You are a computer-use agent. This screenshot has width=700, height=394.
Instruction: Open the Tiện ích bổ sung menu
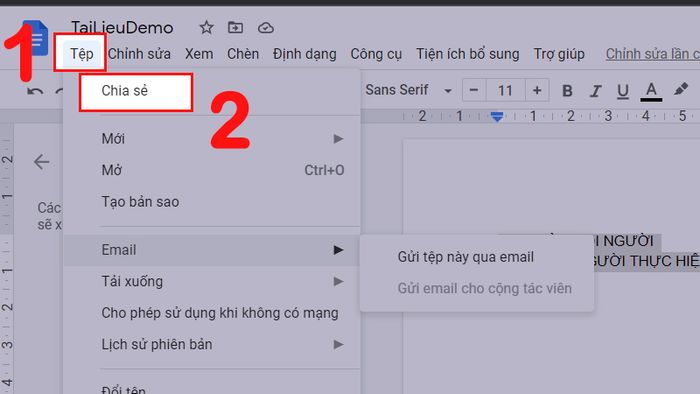click(468, 54)
